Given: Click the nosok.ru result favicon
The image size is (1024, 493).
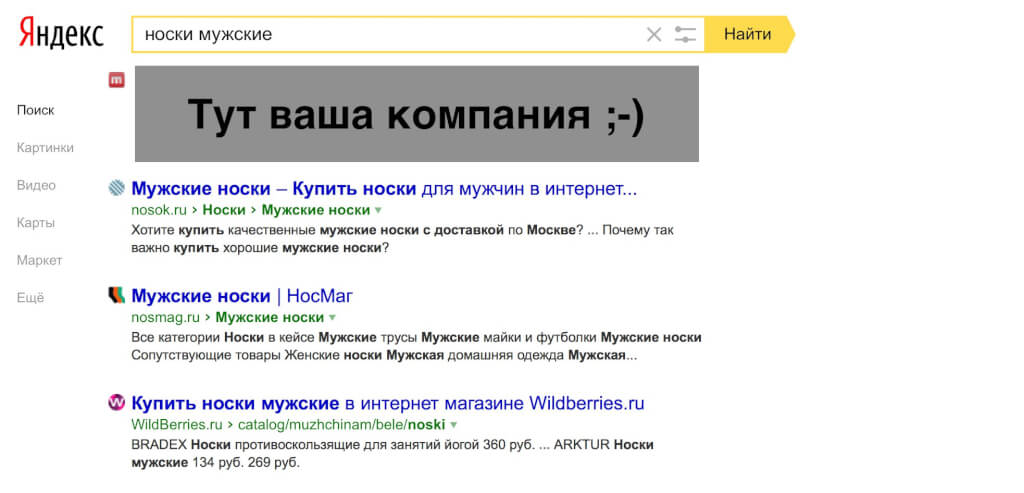Looking at the screenshot, I should click(116, 188).
